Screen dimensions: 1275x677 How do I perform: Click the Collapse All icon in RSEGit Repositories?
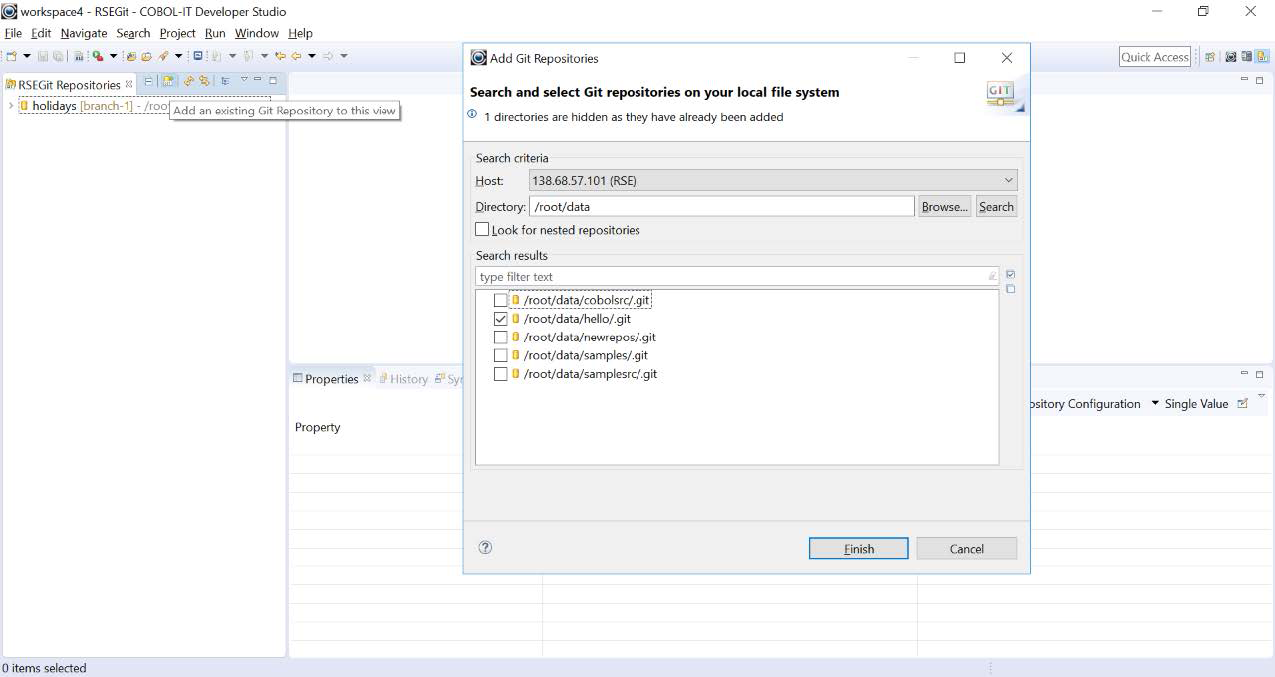(150, 80)
